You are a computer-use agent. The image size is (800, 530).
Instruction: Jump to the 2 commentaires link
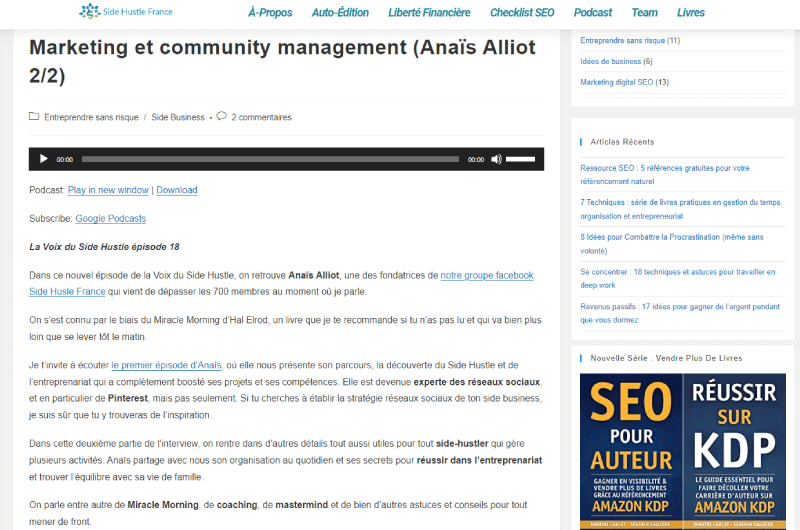261,117
